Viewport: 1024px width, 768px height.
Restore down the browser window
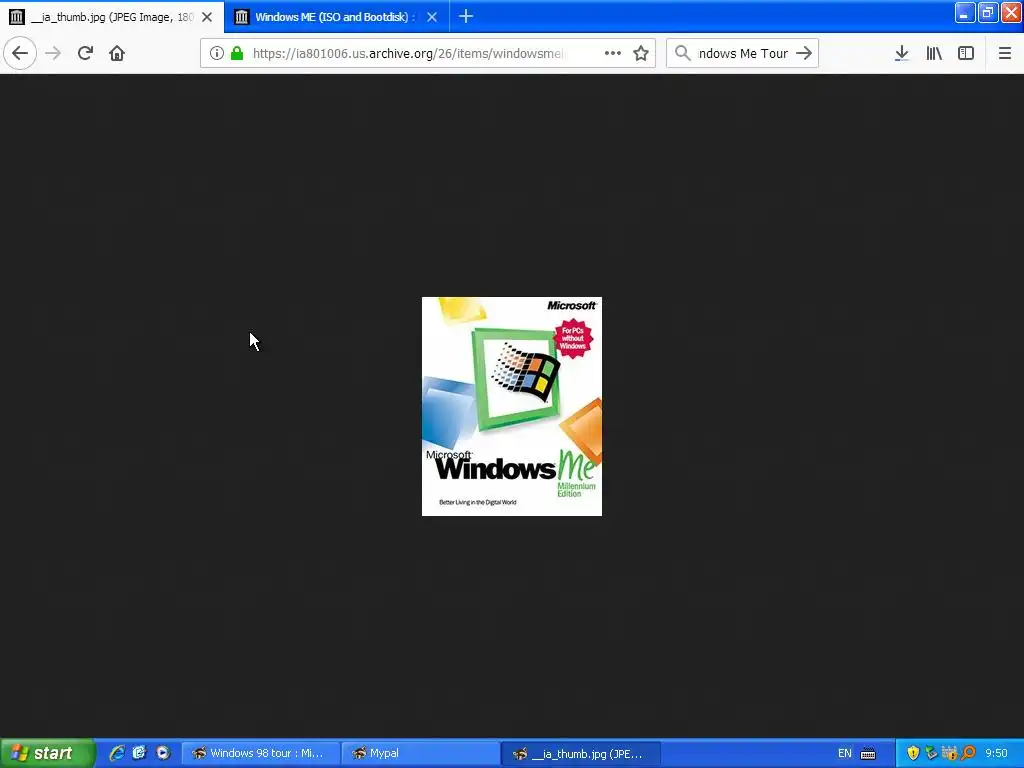(988, 12)
